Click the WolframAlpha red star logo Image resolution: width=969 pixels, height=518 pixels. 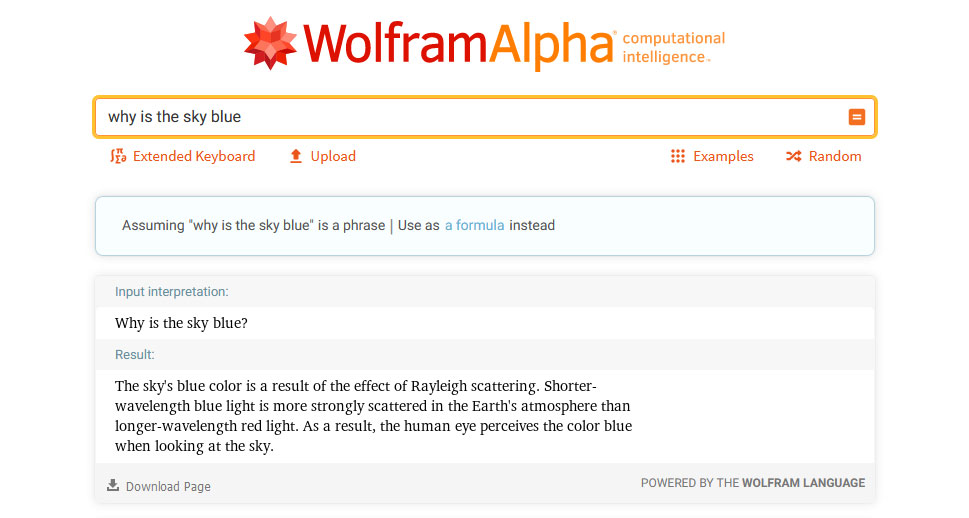tap(270, 43)
